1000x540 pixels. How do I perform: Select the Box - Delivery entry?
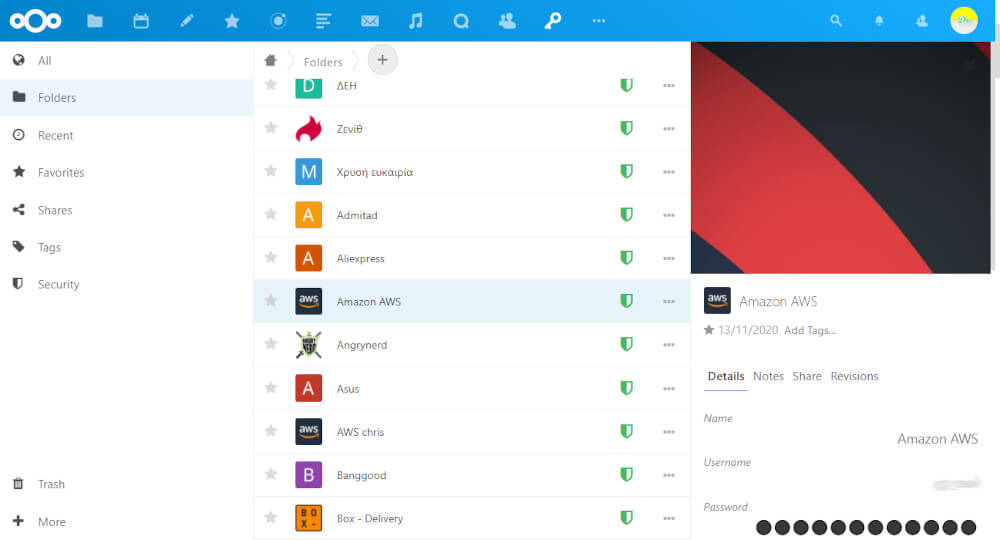(472, 518)
